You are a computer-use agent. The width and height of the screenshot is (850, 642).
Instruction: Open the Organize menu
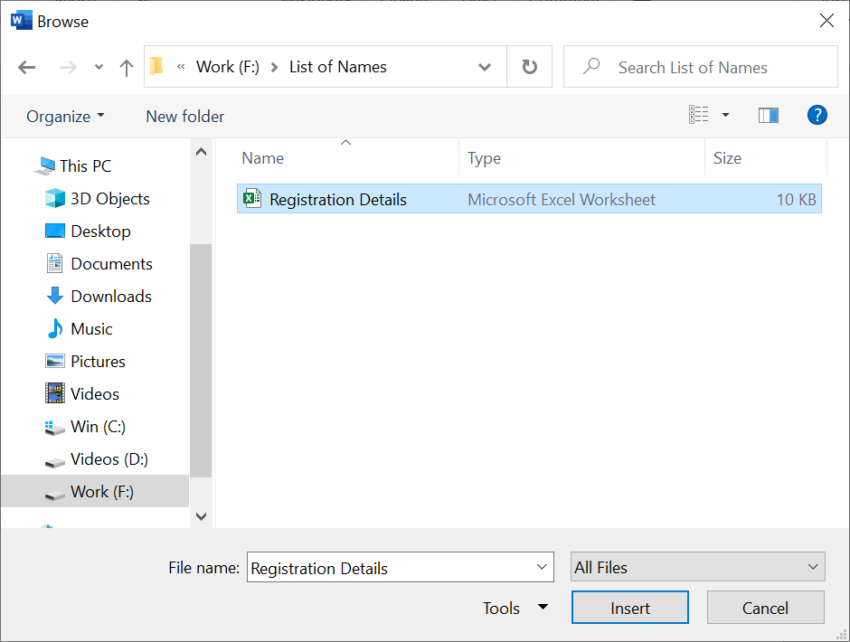(65, 116)
